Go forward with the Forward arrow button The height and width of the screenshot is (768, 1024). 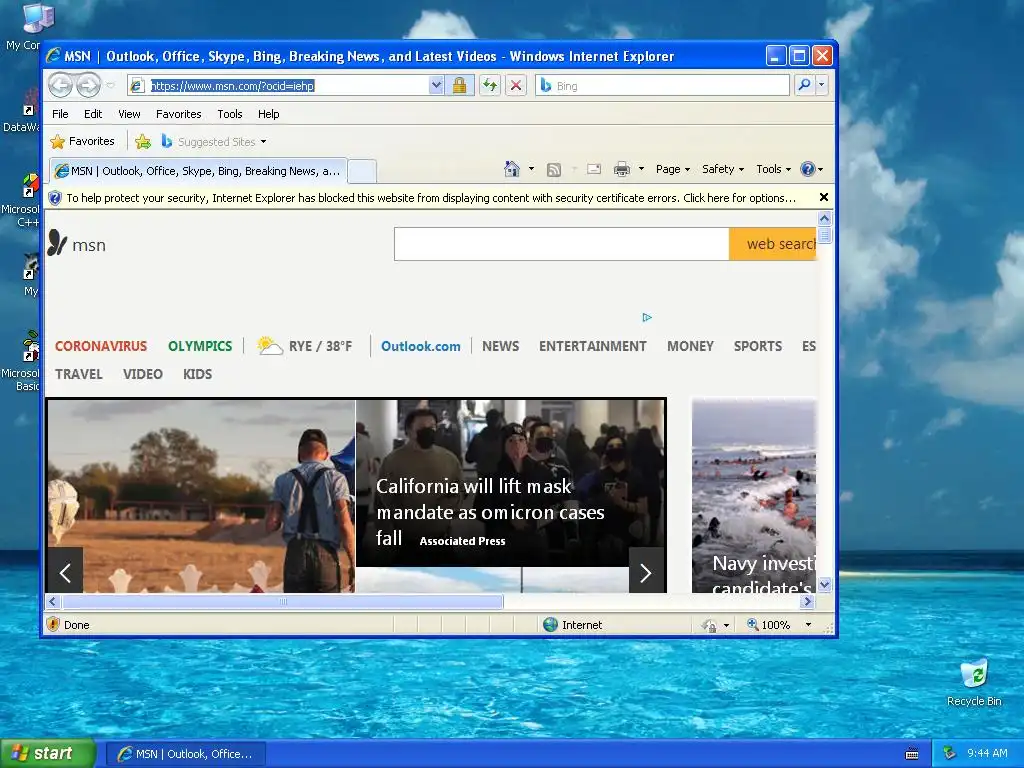click(88, 85)
